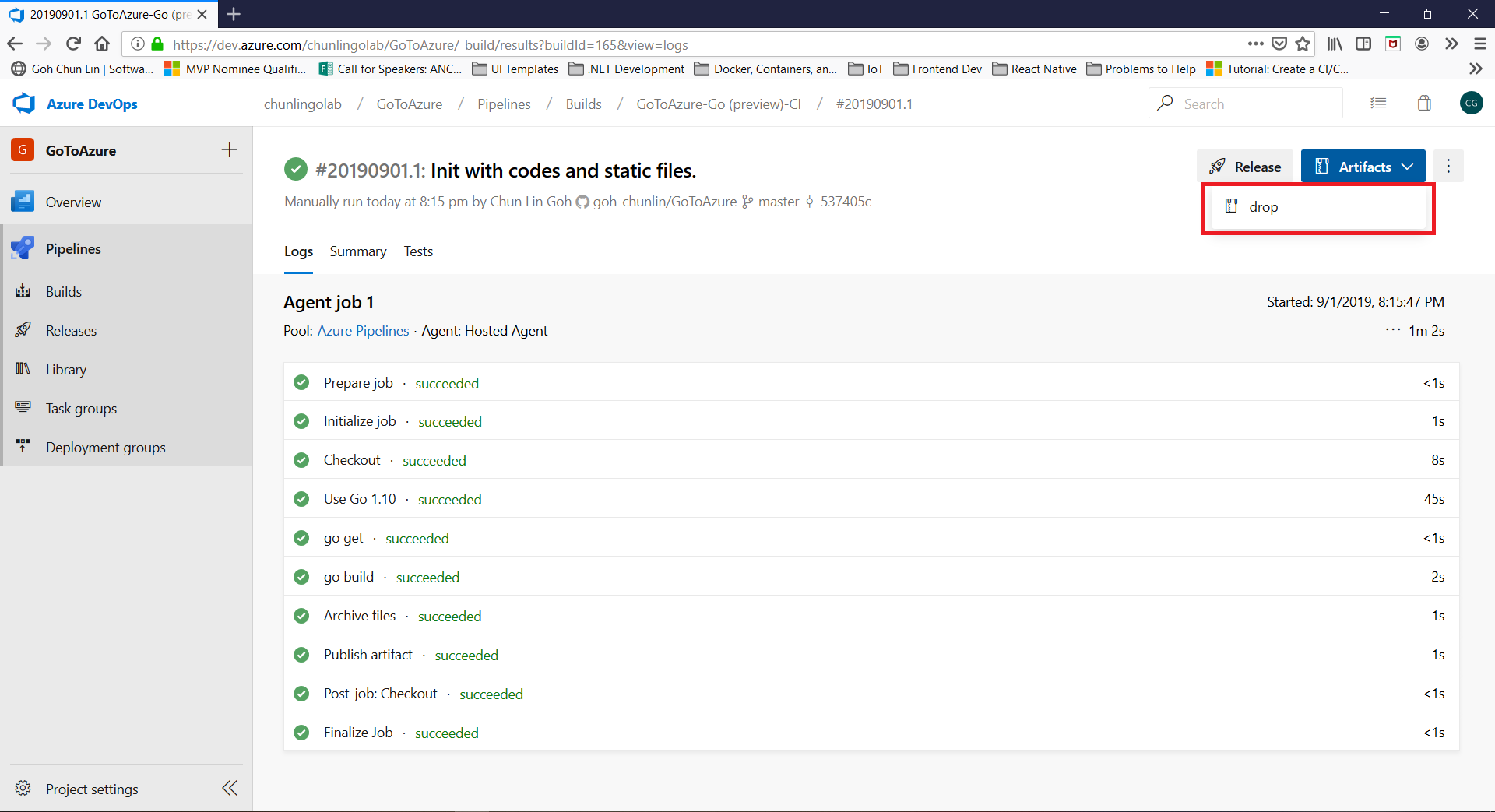The width and height of the screenshot is (1495, 812).
Task: Click the plus icon next to GoToAzure
Action: [x=229, y=149]
